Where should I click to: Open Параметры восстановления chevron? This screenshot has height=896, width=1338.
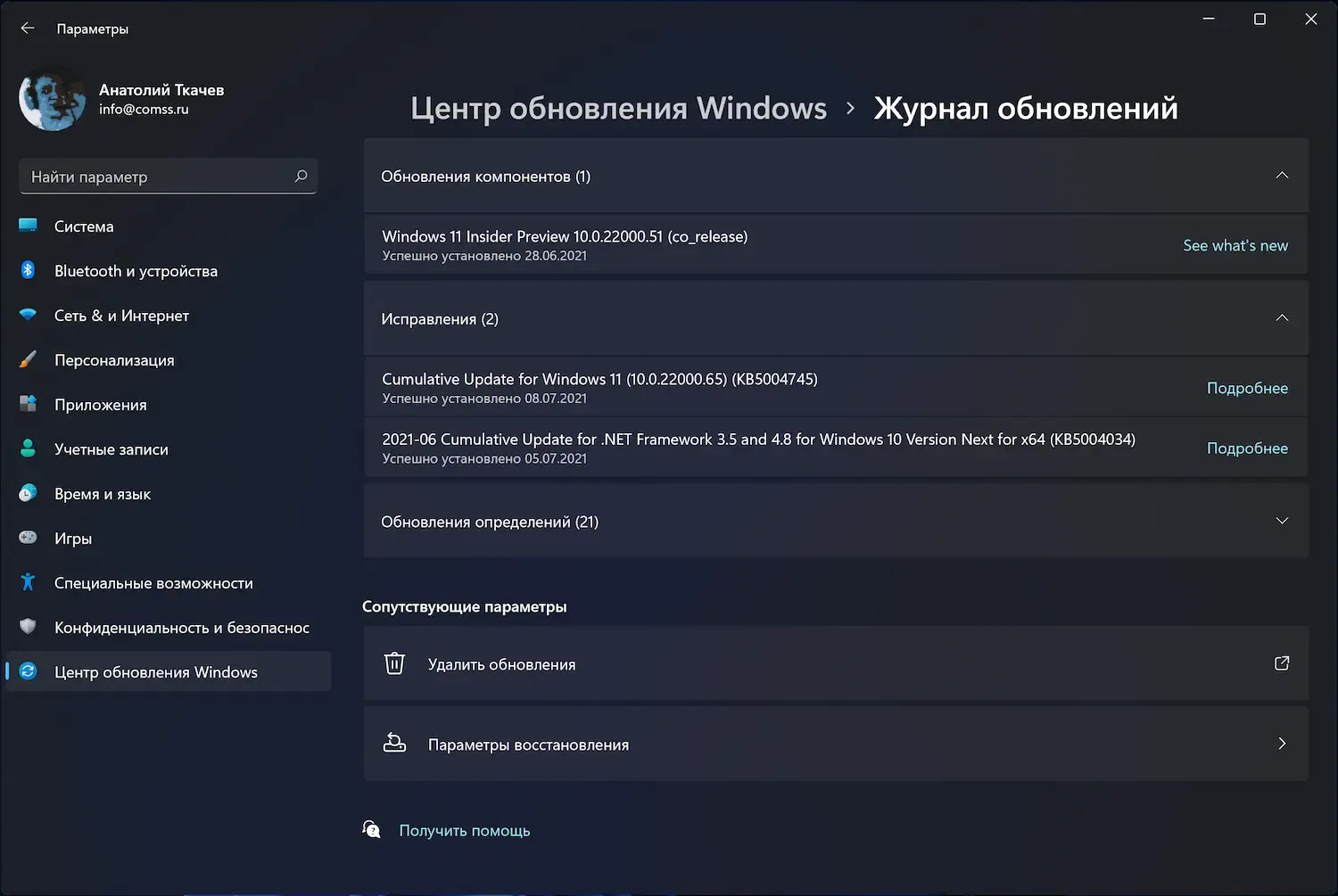pos(1282,744)
